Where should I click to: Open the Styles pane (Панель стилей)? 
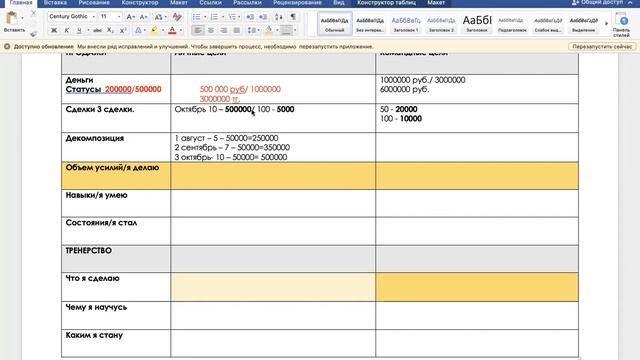pos(621,25)
